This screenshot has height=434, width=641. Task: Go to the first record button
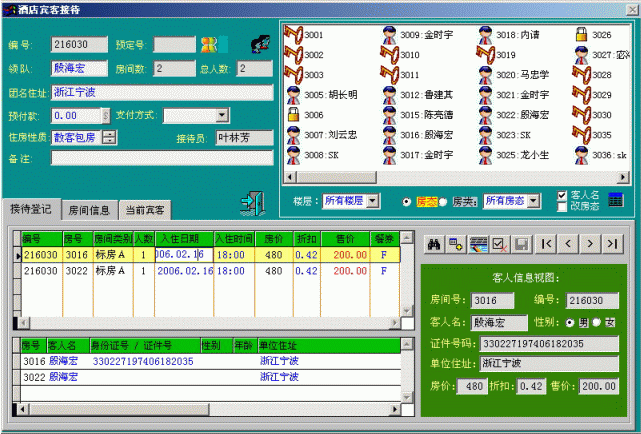(545, 243)
